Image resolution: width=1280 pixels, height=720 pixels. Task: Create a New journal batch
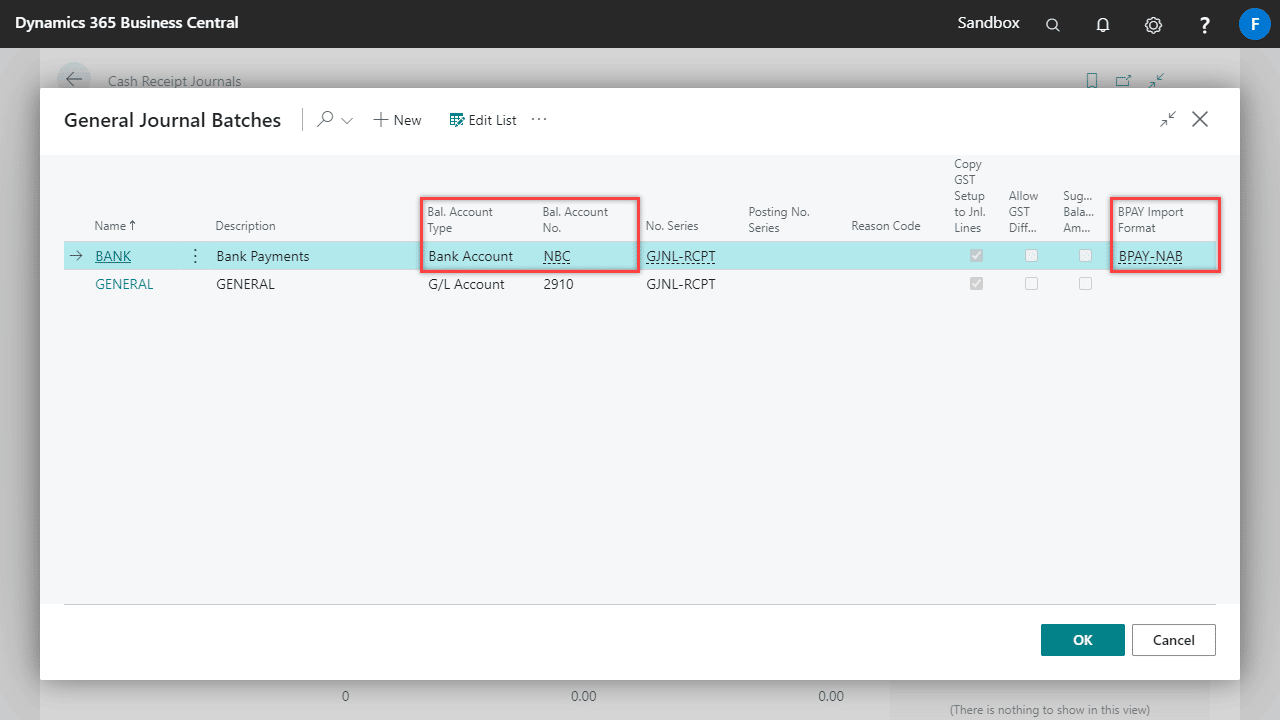397,120
